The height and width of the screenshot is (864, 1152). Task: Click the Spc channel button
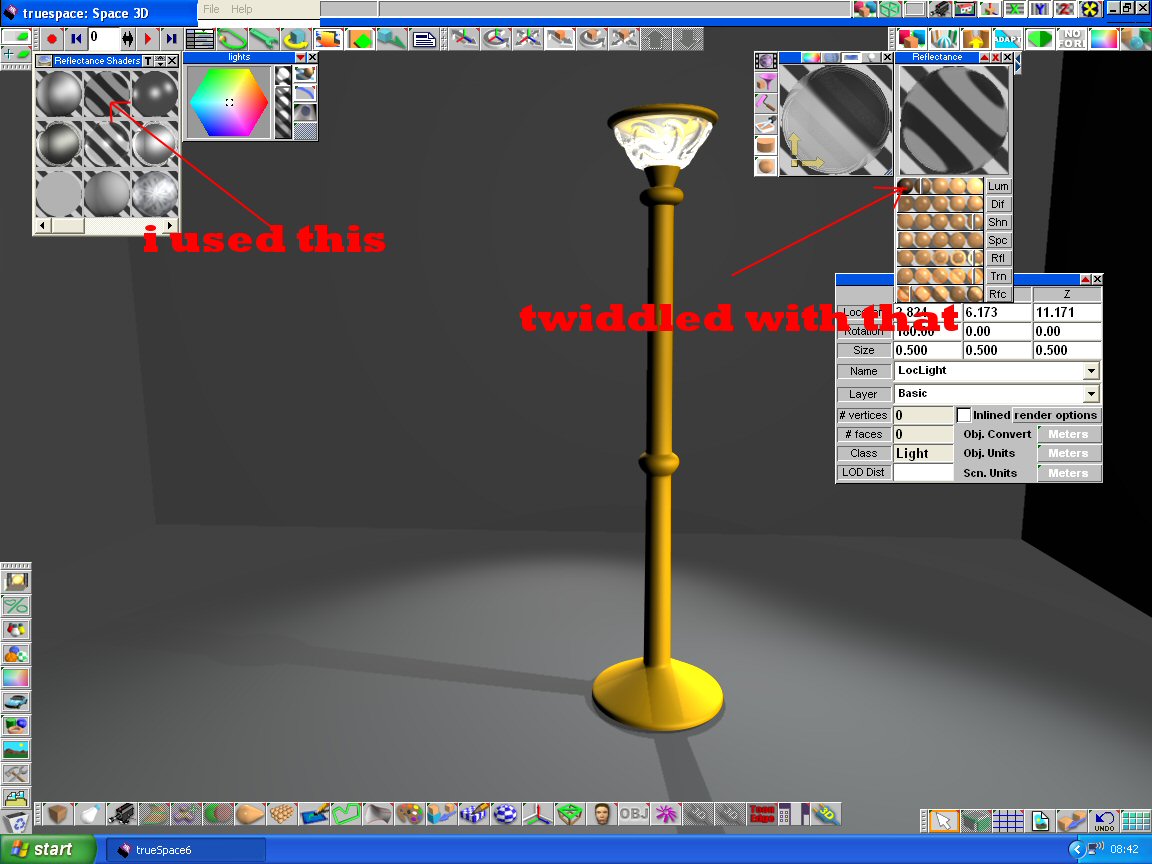tap(998, 240)
